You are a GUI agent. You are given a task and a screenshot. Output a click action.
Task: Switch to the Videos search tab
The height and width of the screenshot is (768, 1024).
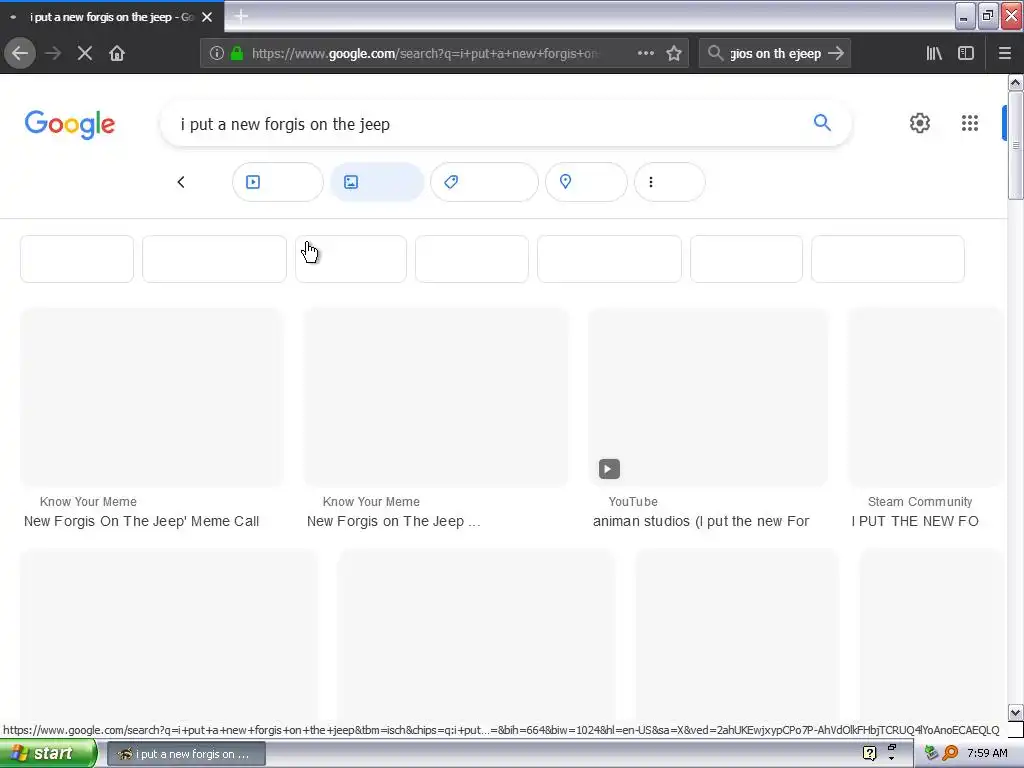pyautogui.click(x=278, y=182)
